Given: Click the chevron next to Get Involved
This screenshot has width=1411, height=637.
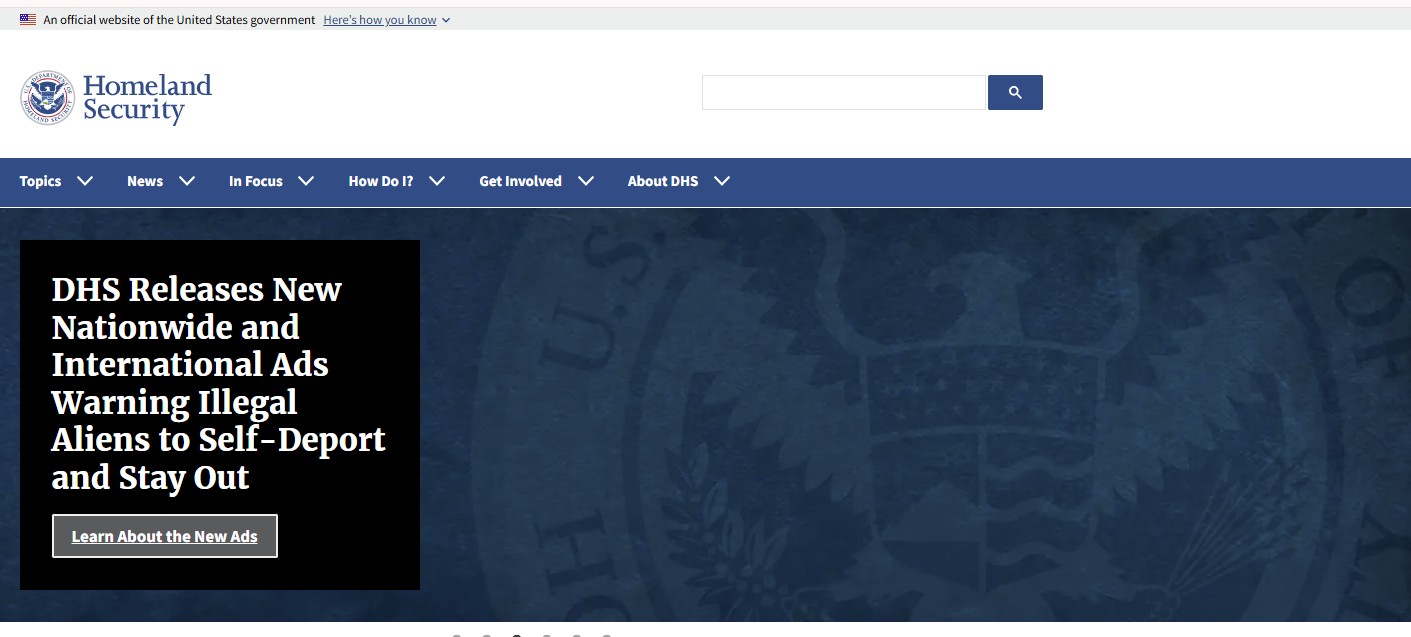Looking at the screenshot, I should (586, 181).
